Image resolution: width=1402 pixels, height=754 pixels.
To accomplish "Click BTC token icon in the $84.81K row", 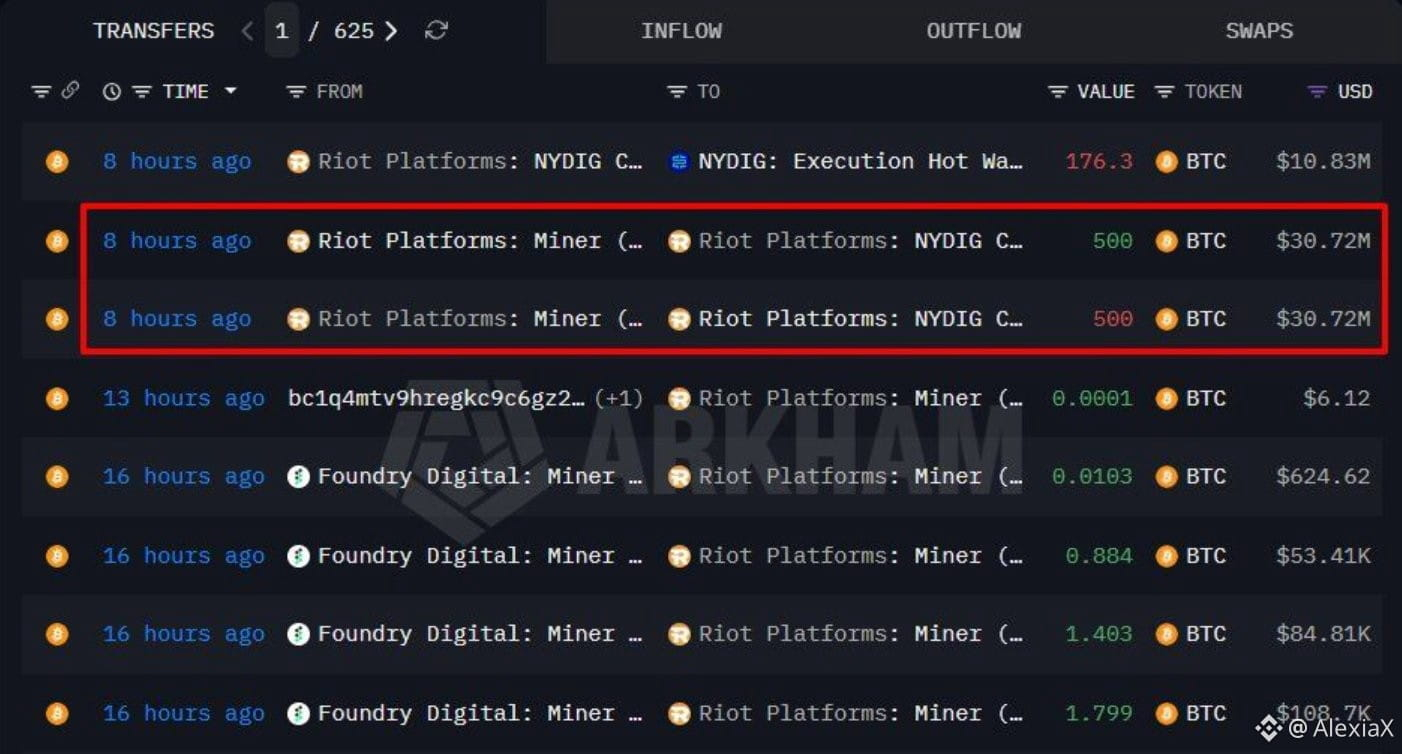I will point(1166,634).
